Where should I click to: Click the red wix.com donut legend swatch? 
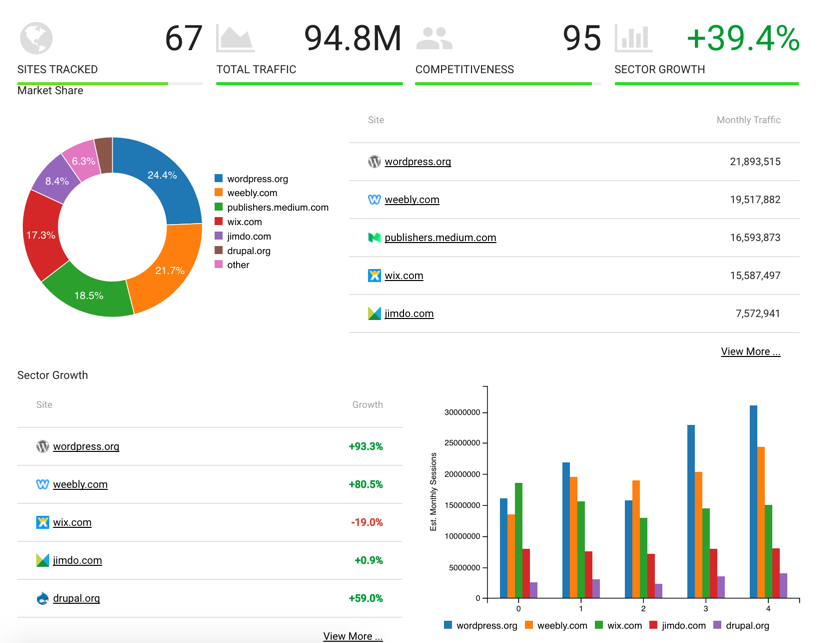(219, 221)
